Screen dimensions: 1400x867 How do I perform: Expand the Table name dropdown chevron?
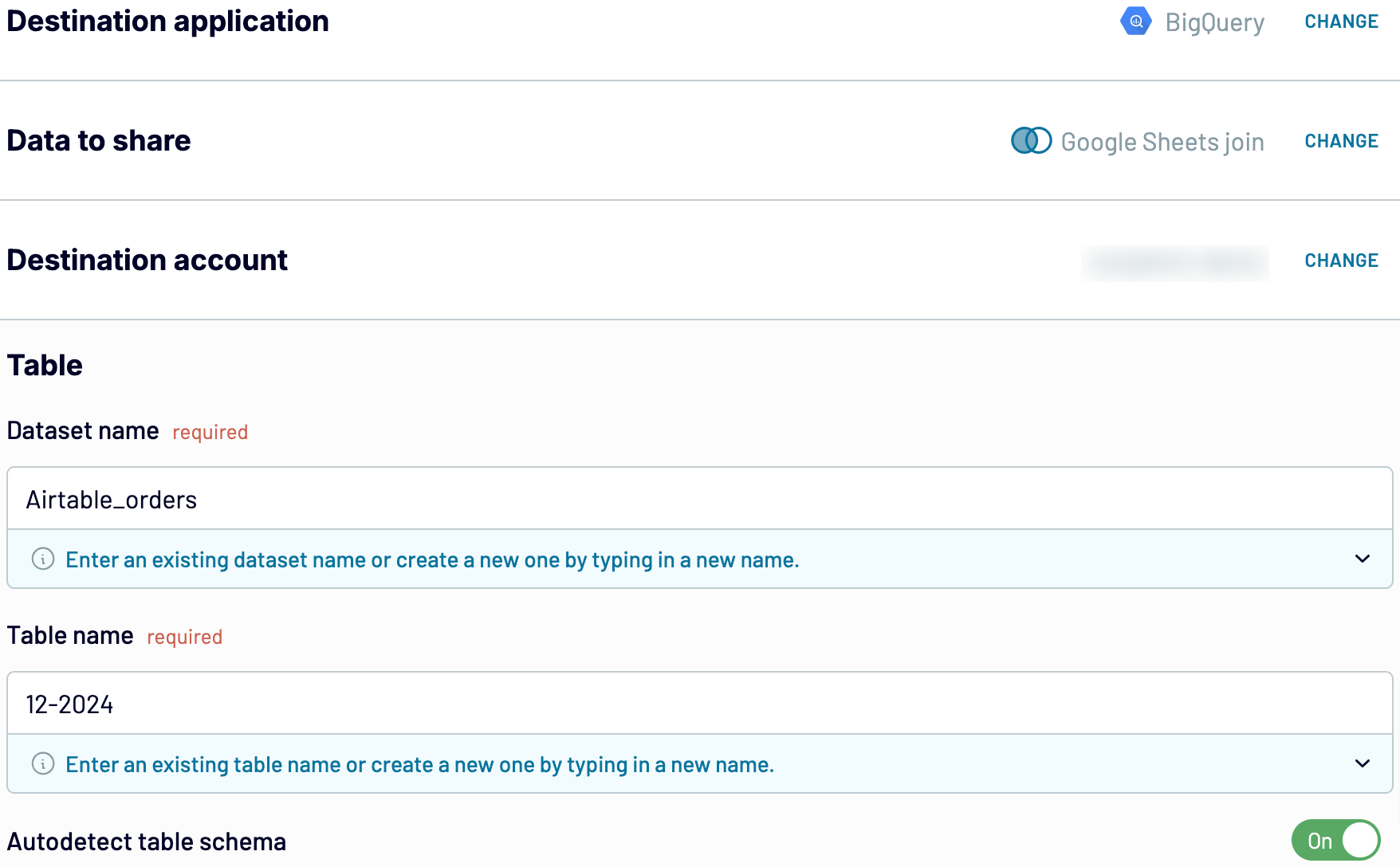tap(1362, 763)
